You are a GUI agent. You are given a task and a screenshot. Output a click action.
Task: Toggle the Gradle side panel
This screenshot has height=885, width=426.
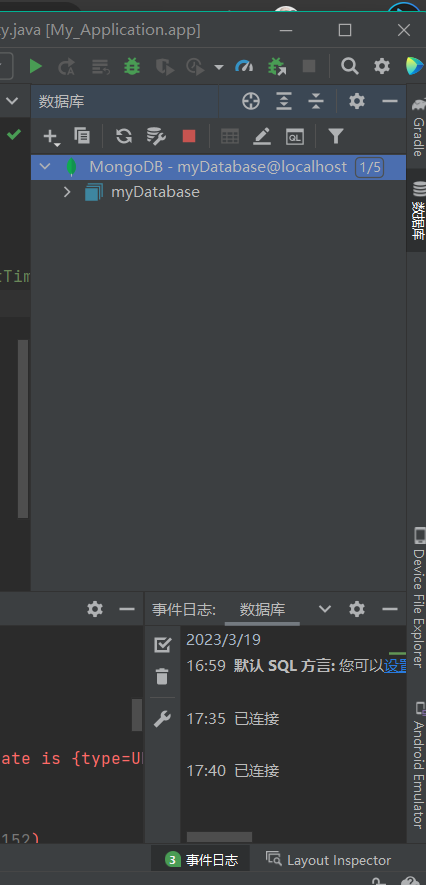pyautogui.click(x=418, y=129)
